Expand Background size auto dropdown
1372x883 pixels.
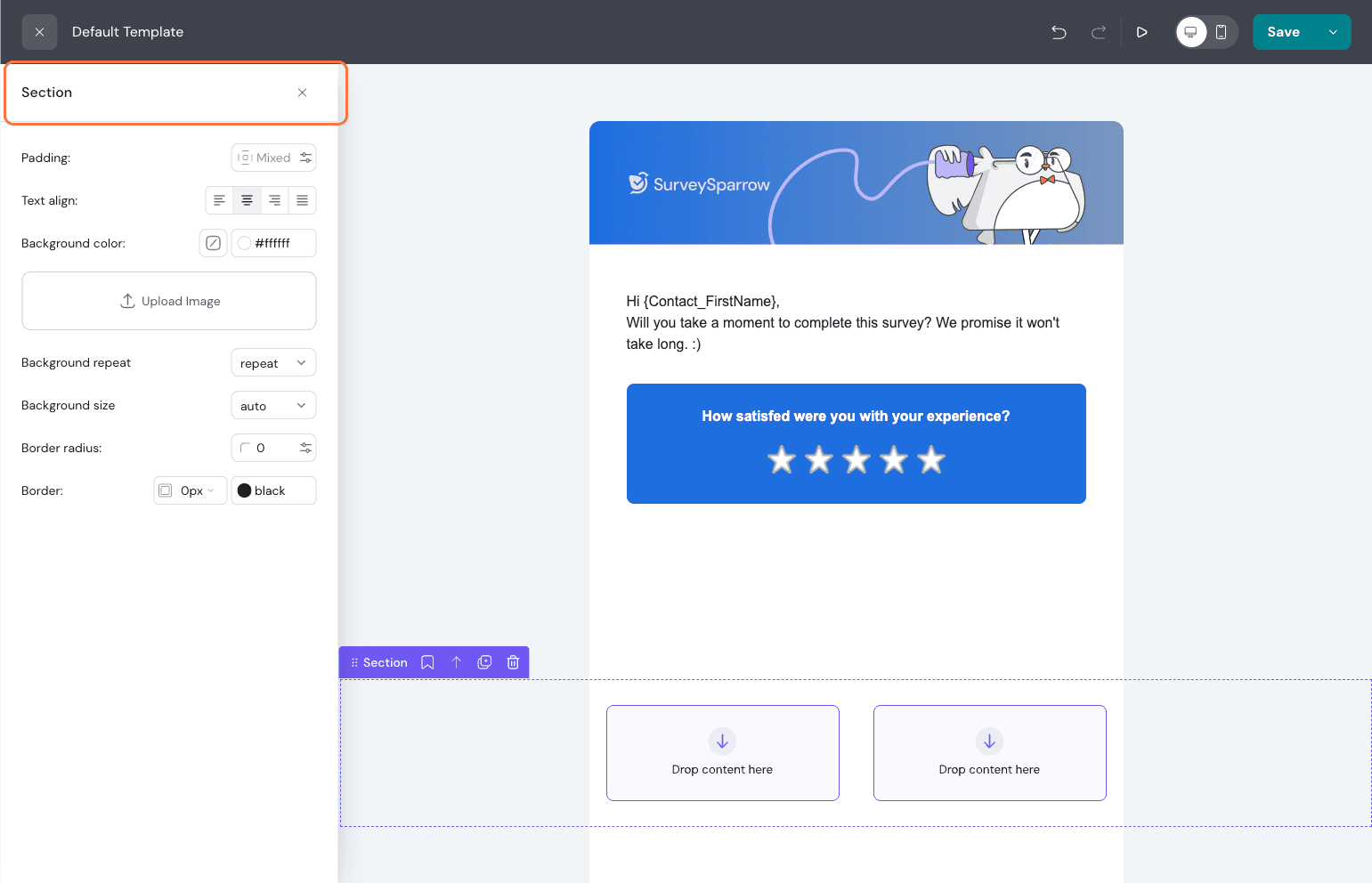click(273, 406)
